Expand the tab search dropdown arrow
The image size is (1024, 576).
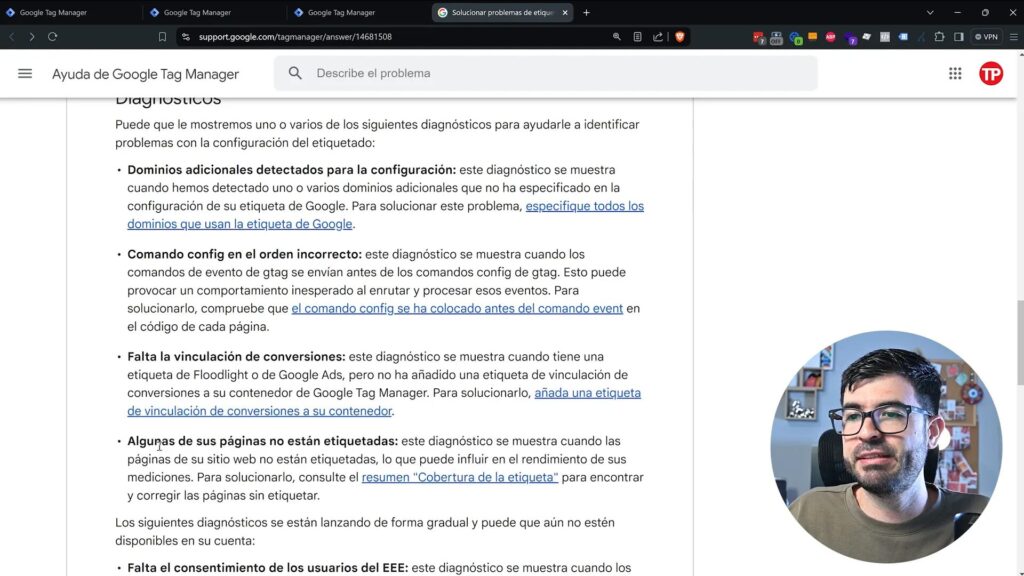tap(930, 12)
